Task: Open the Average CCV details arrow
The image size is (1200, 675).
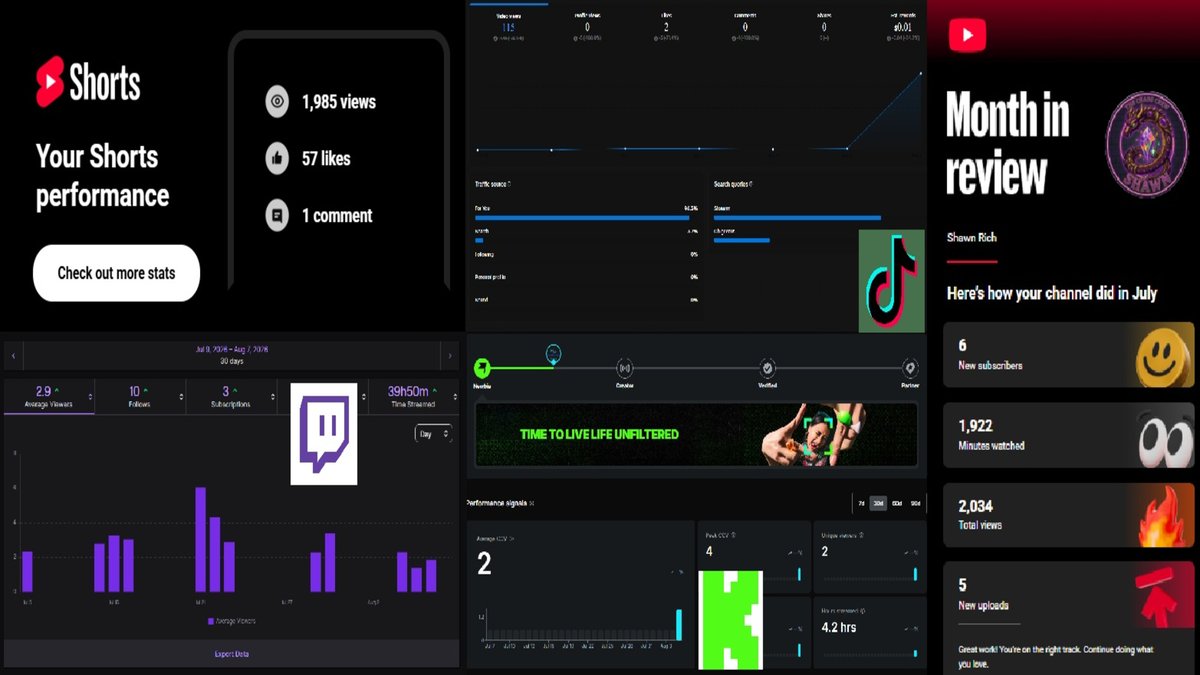Action: [513, 538]
